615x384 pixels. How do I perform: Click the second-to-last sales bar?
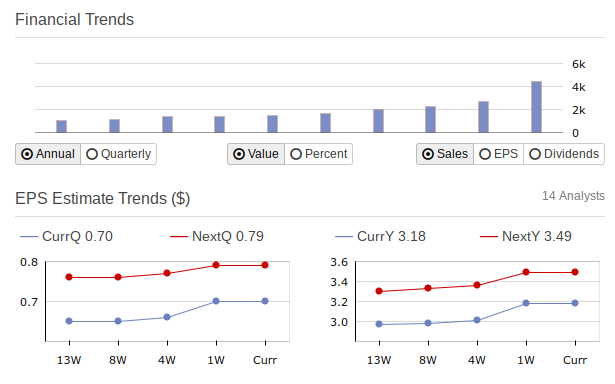pyautogui.click(x=484, y=117)
